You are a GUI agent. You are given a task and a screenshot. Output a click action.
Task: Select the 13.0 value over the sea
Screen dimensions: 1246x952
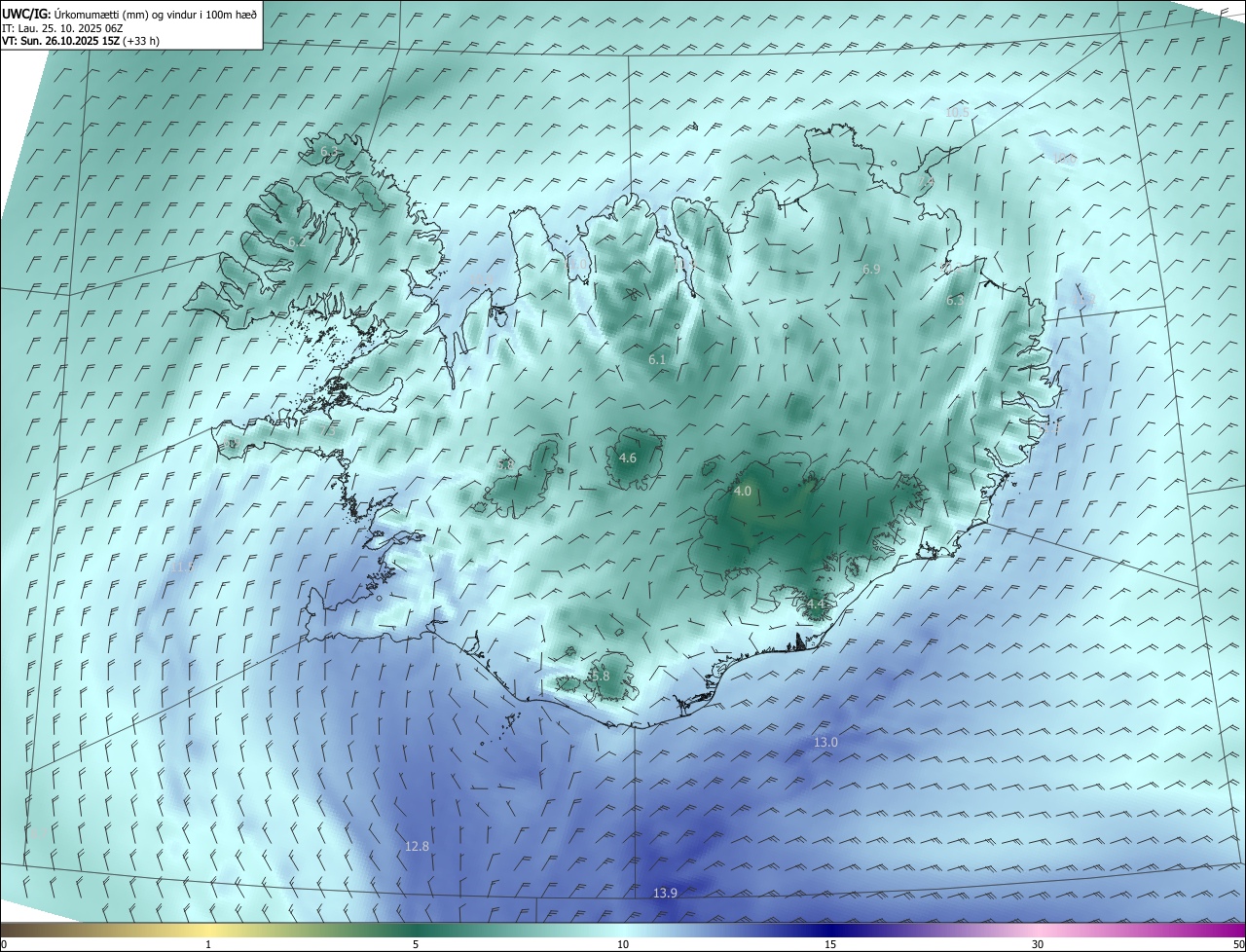825,743
